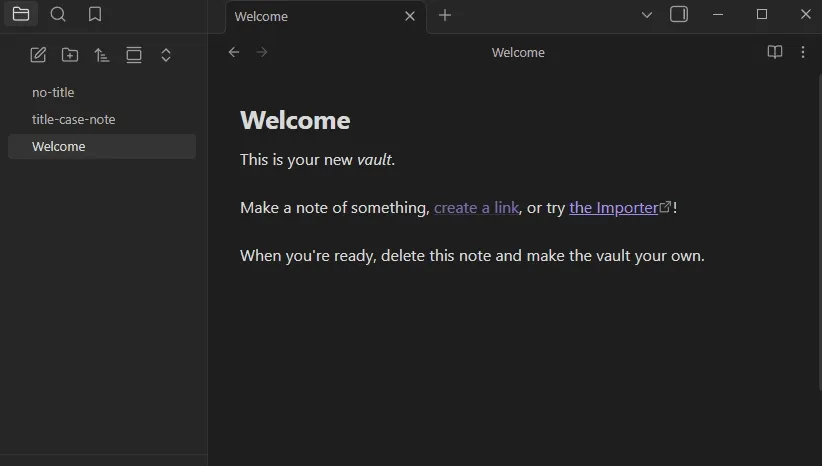Open the file explorer sidebar tab

pyautogui.click(x=21, y=14)
